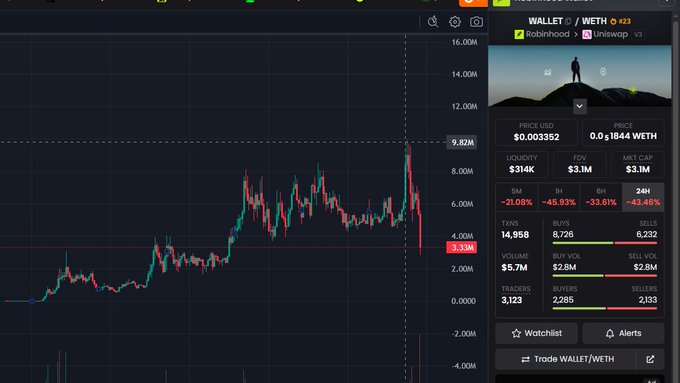Click the Alerts bell icon

[x=610, y=333]
